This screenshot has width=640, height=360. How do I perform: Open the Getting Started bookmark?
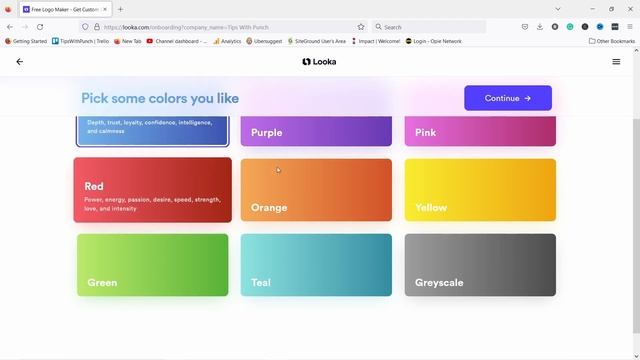pyautogui.click(x=26, y=41)
